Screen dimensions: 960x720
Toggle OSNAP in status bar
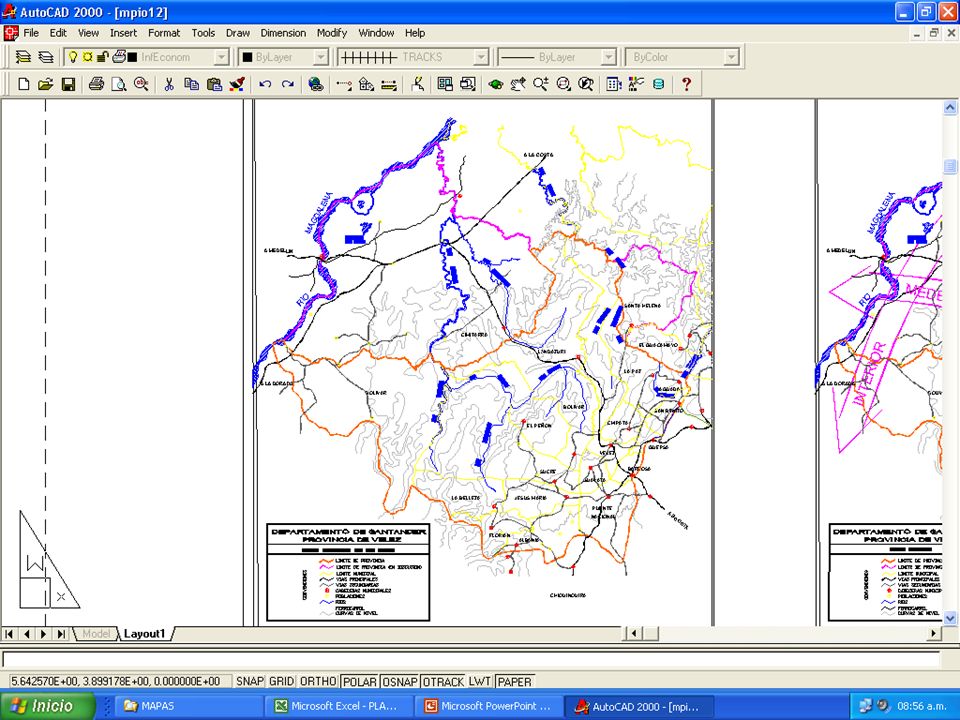coord(400,681)
